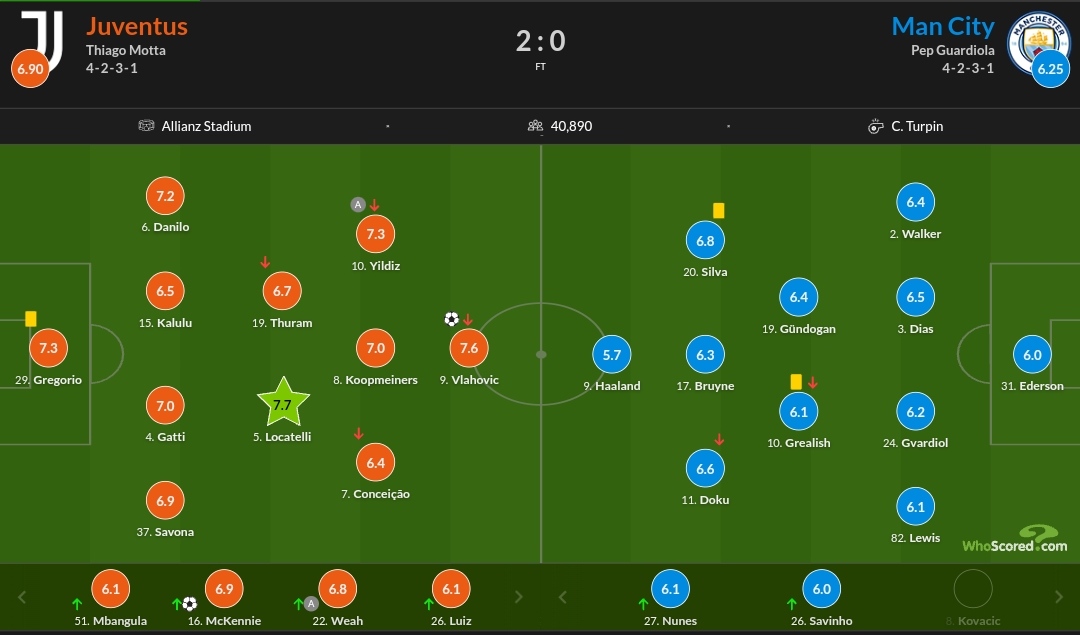Click the Juventus club crest logo
1080x635 pixels.
pos(43,40)
